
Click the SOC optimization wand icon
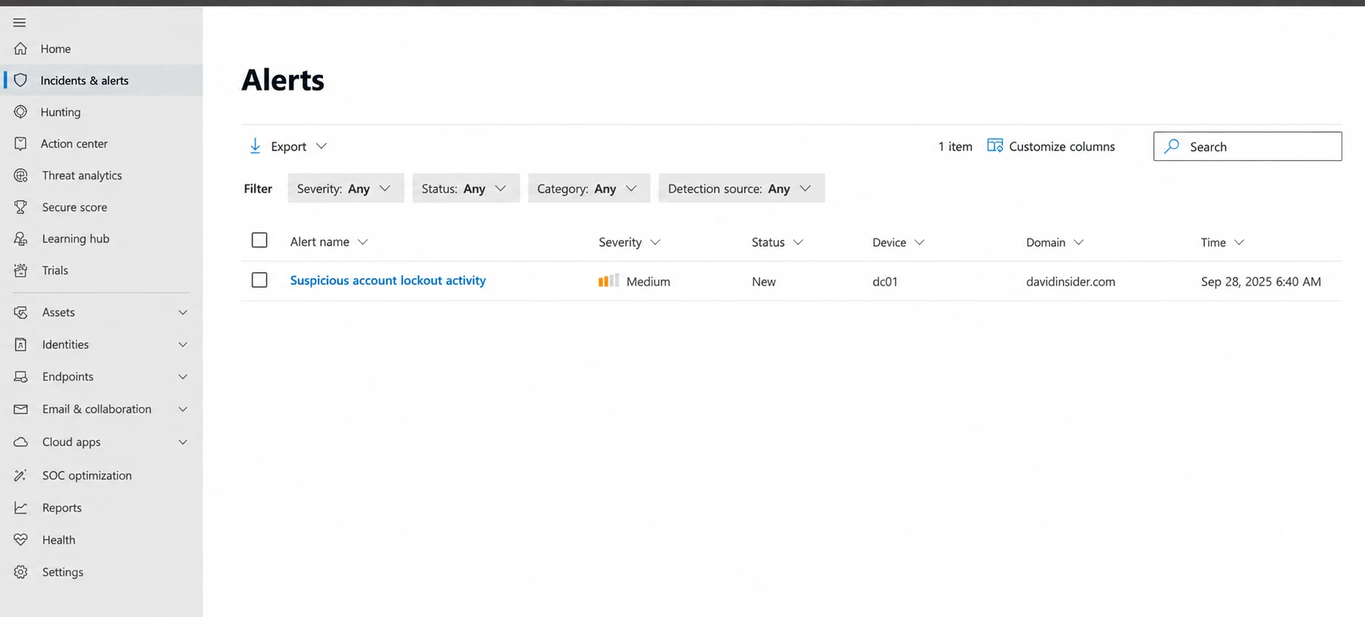(21, 475)
